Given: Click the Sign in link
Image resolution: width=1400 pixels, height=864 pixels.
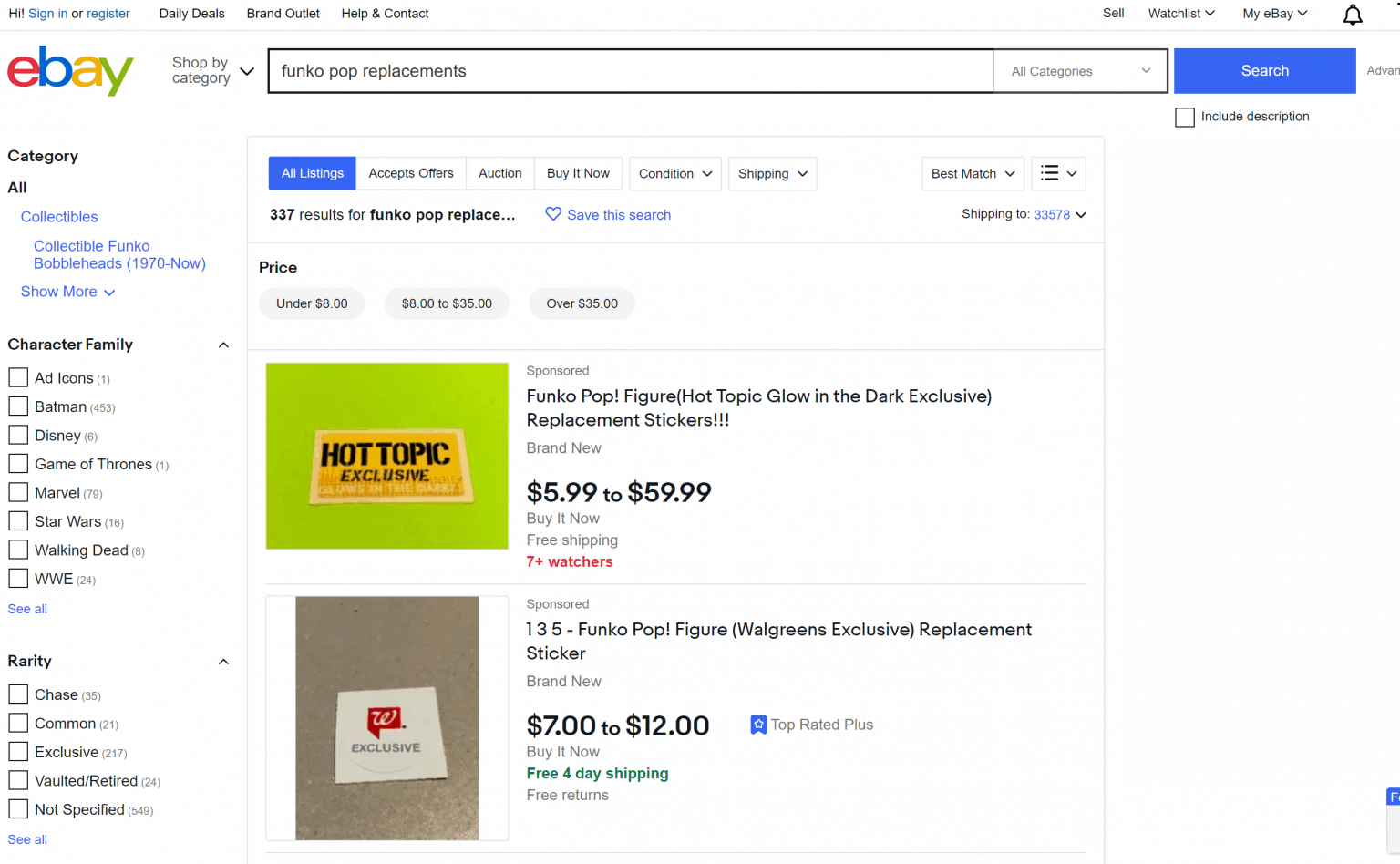Looking at the screenshot, I should pos(47,14).
